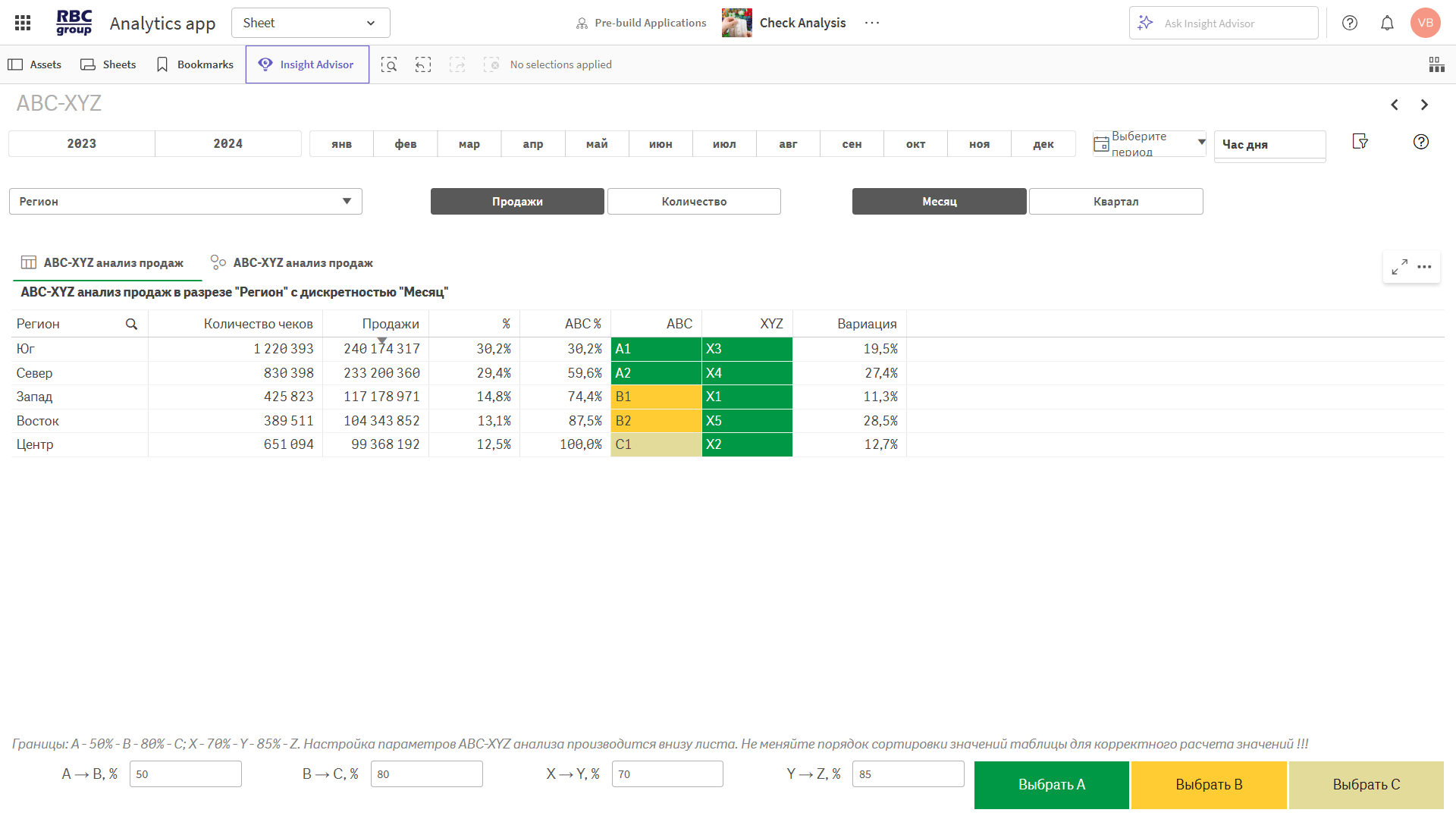1456x819 pixels.
Task: Step back in selections icon
Action: tap(423, 64)
